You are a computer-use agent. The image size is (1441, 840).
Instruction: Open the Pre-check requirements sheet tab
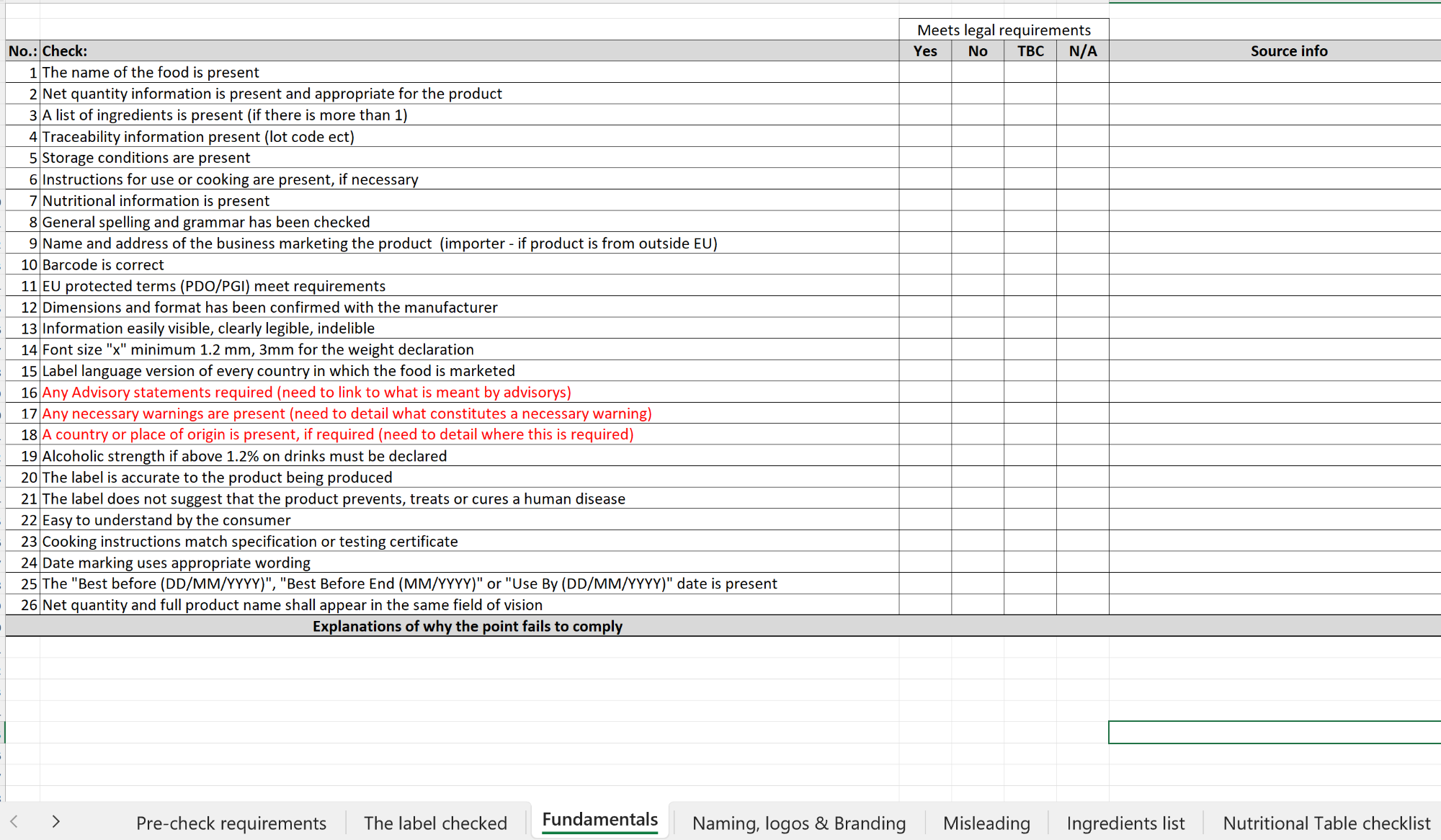tap(231, 823)
